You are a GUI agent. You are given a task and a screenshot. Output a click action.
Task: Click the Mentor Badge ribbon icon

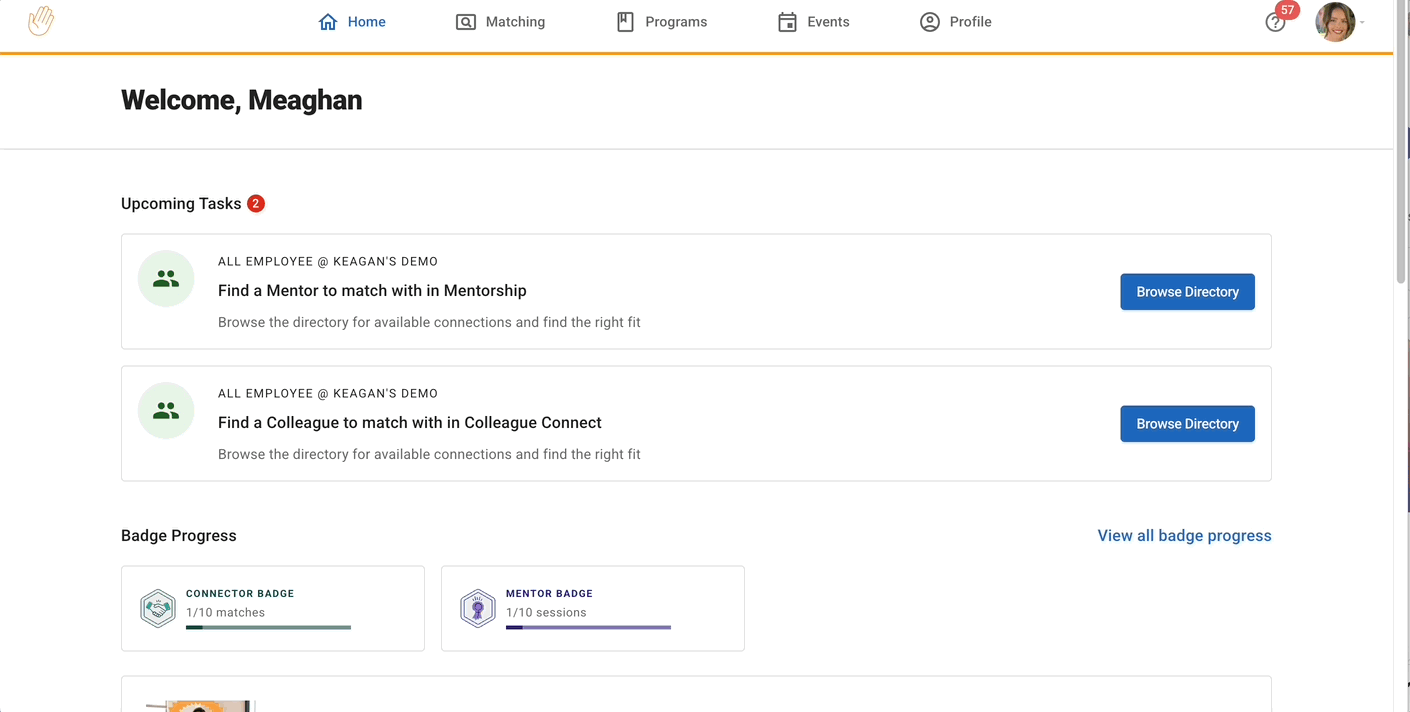tap(478, 608)
